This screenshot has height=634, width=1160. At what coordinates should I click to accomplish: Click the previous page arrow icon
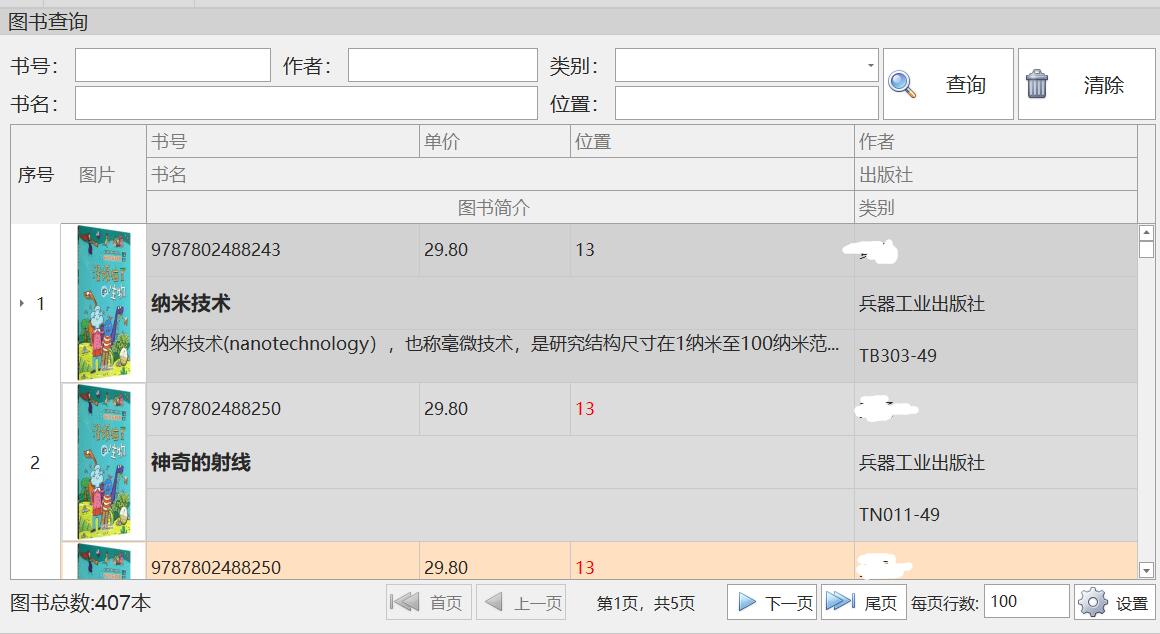point(493,601)
